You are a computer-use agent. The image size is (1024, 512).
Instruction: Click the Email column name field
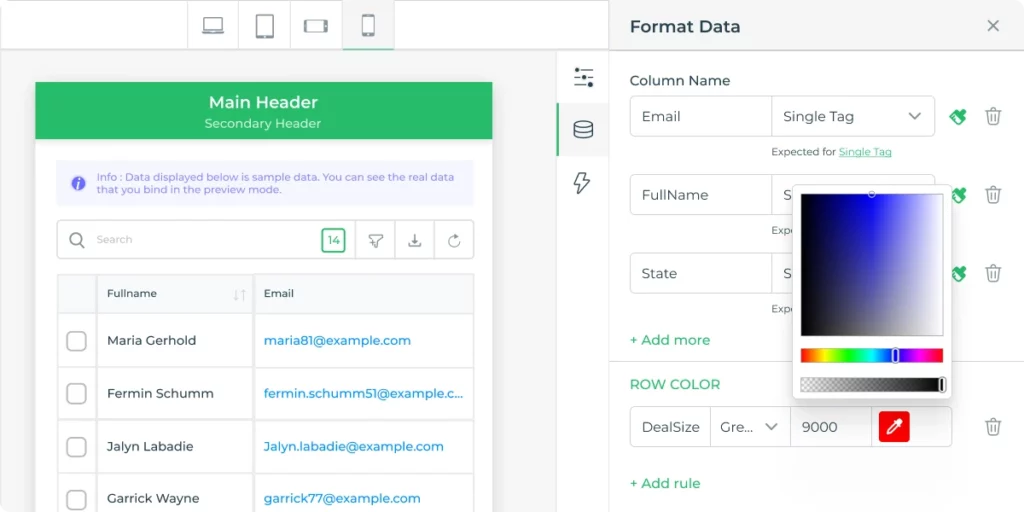tap(701, 116)
